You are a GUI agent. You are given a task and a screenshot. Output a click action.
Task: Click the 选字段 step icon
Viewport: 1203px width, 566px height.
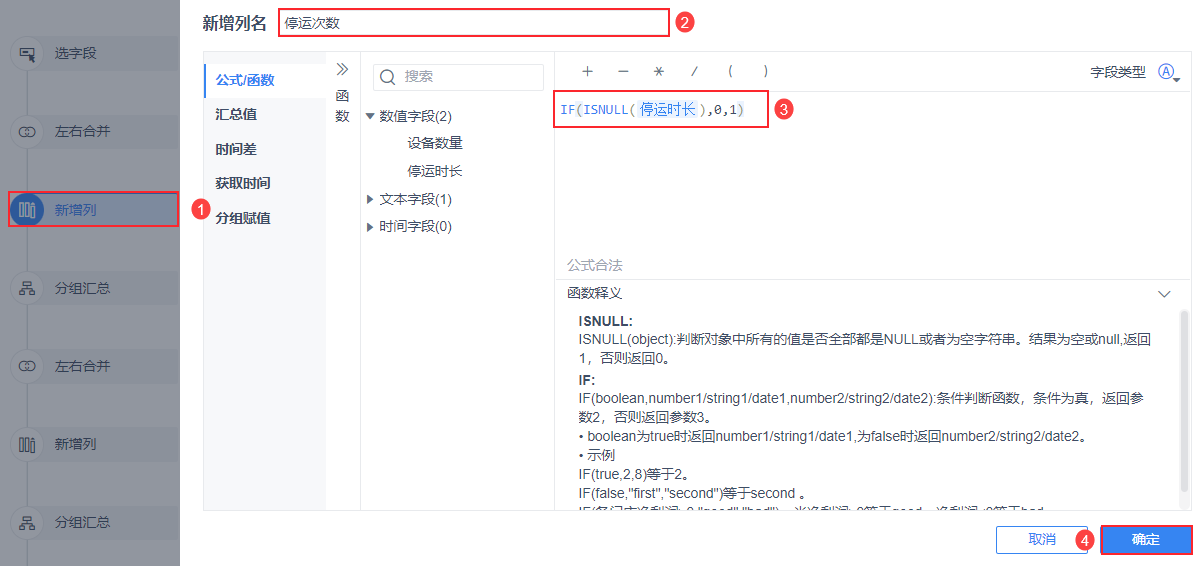(x=27, y=54)
